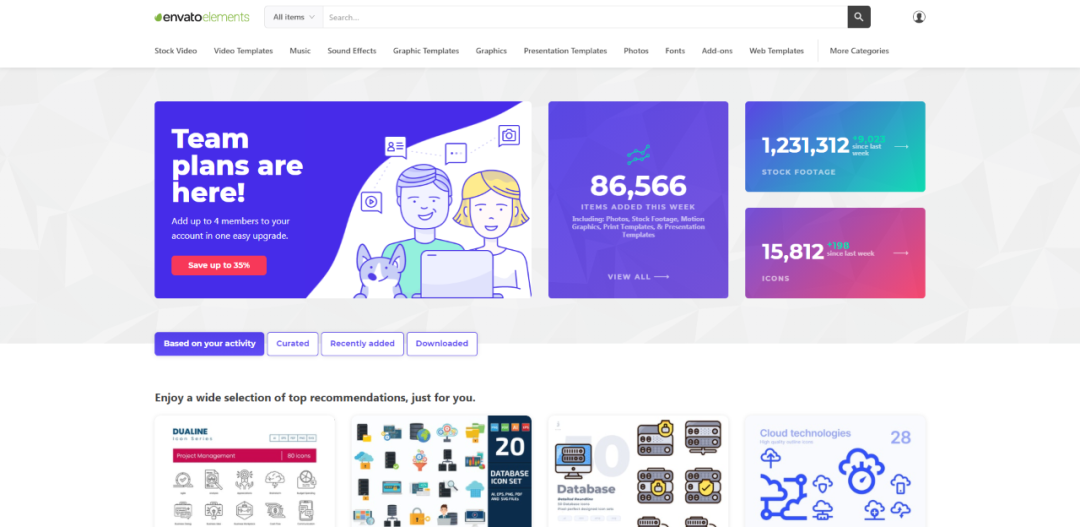
Task: Click the chat dots bubble in banner
Action: click(455, 152)
